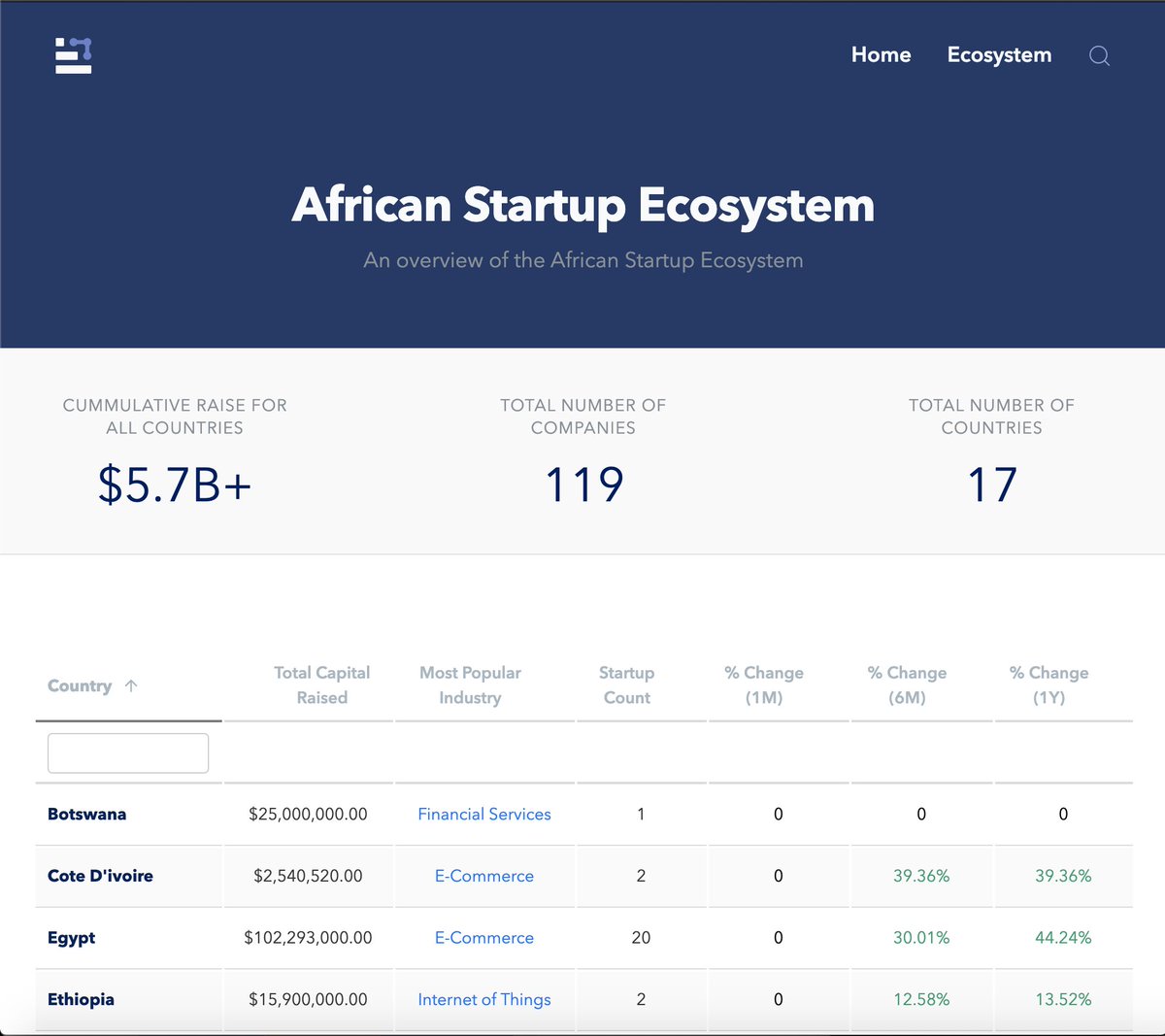This screenshot has width=1165, height=1036.
Task: Click Egypt's 30.01% six-month change
Action: [x=921, y=938]
